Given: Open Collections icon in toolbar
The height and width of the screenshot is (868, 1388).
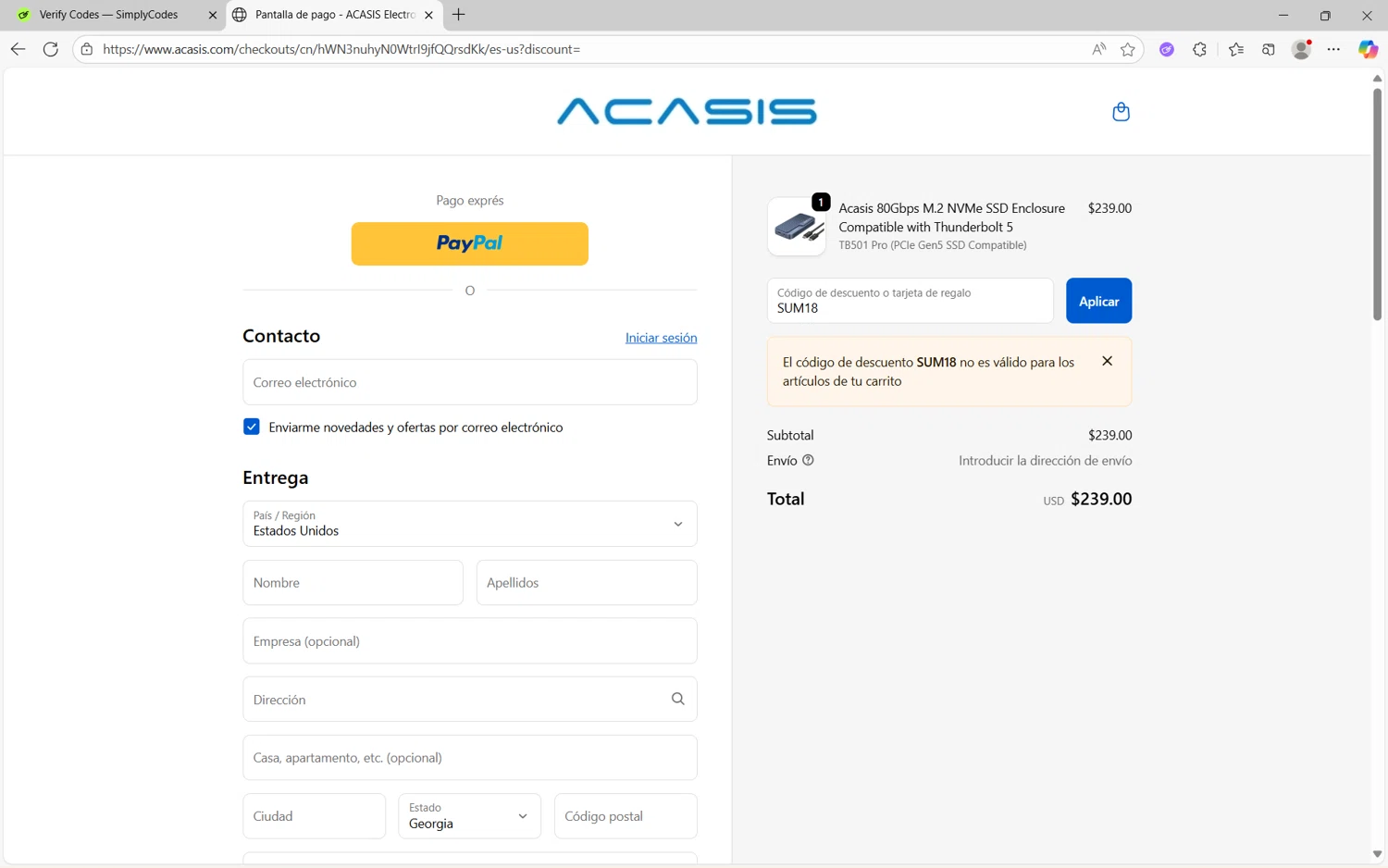Looking at the screenshot, I should 1269,49.
